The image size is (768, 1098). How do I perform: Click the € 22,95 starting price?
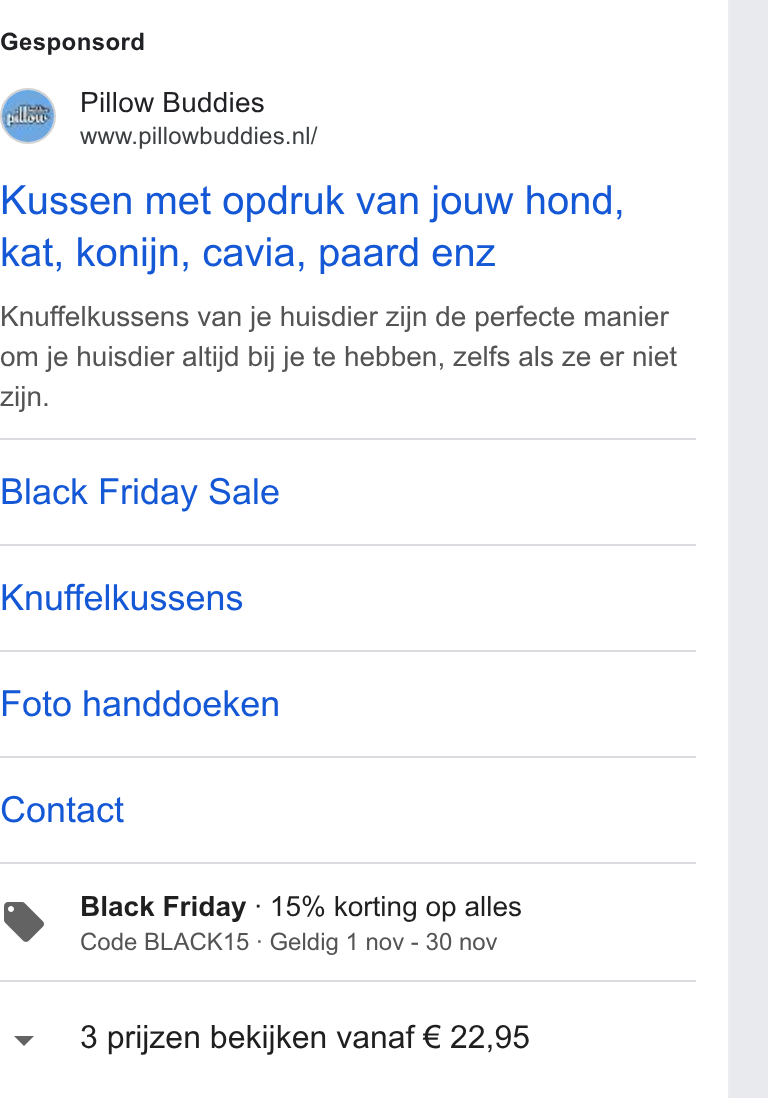(476, 1038)
